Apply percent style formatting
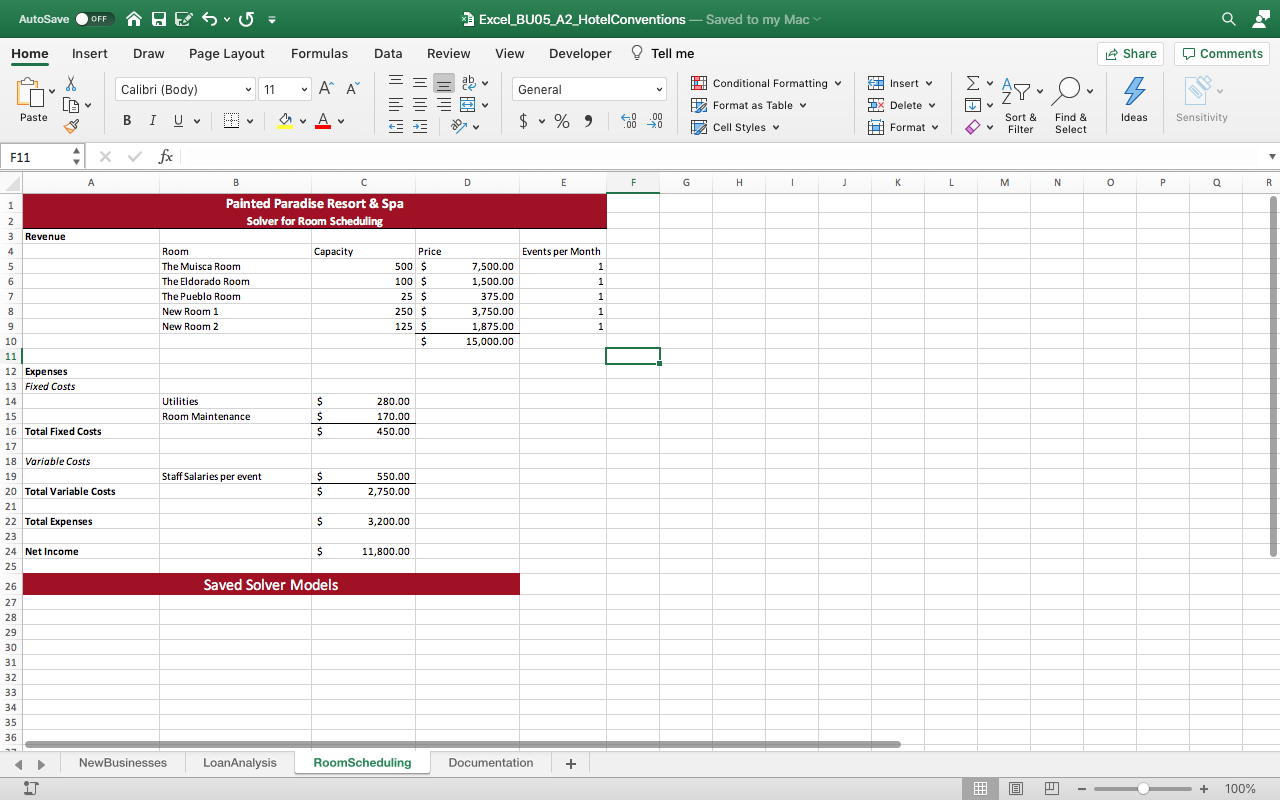The width and height of the screenshot is (1280, 800). point(562,121)
